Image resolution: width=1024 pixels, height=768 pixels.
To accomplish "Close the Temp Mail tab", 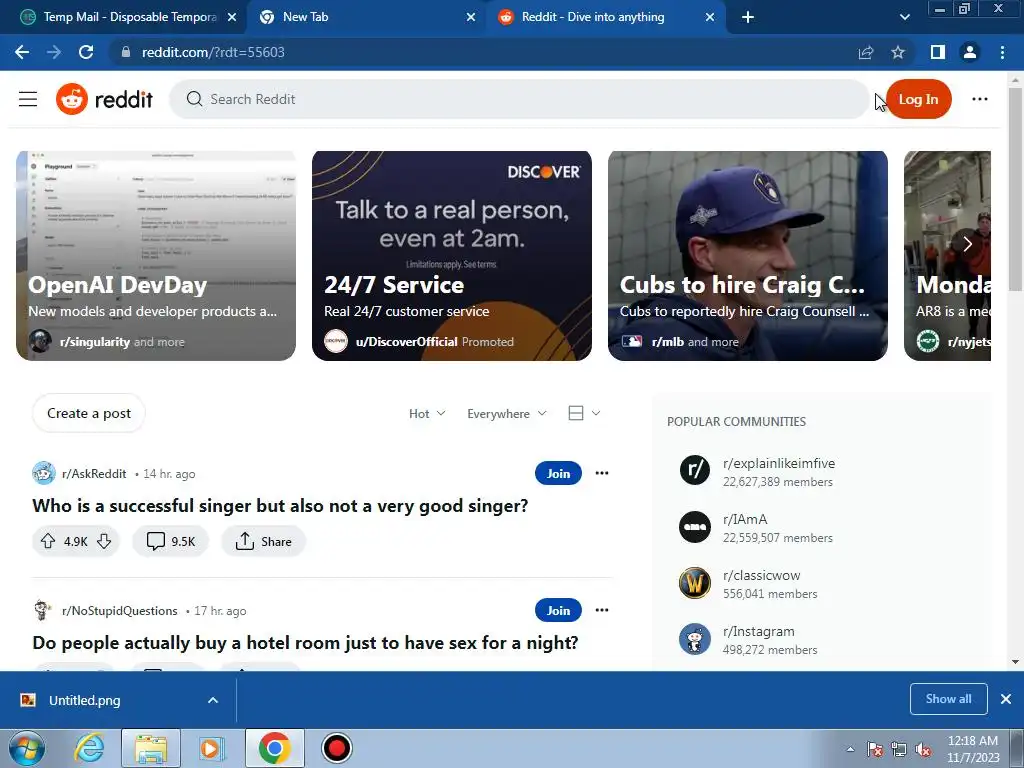I will coord(232,18).
